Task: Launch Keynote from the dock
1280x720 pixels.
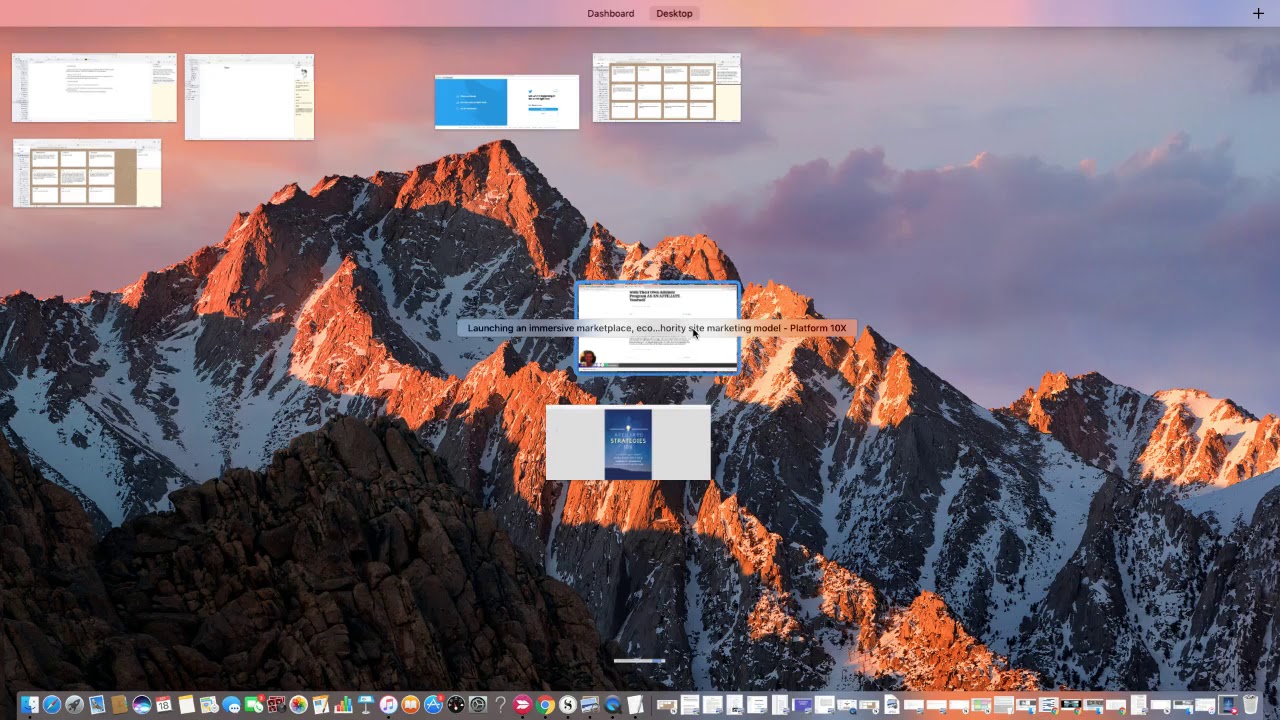Action: pos(366,705)
